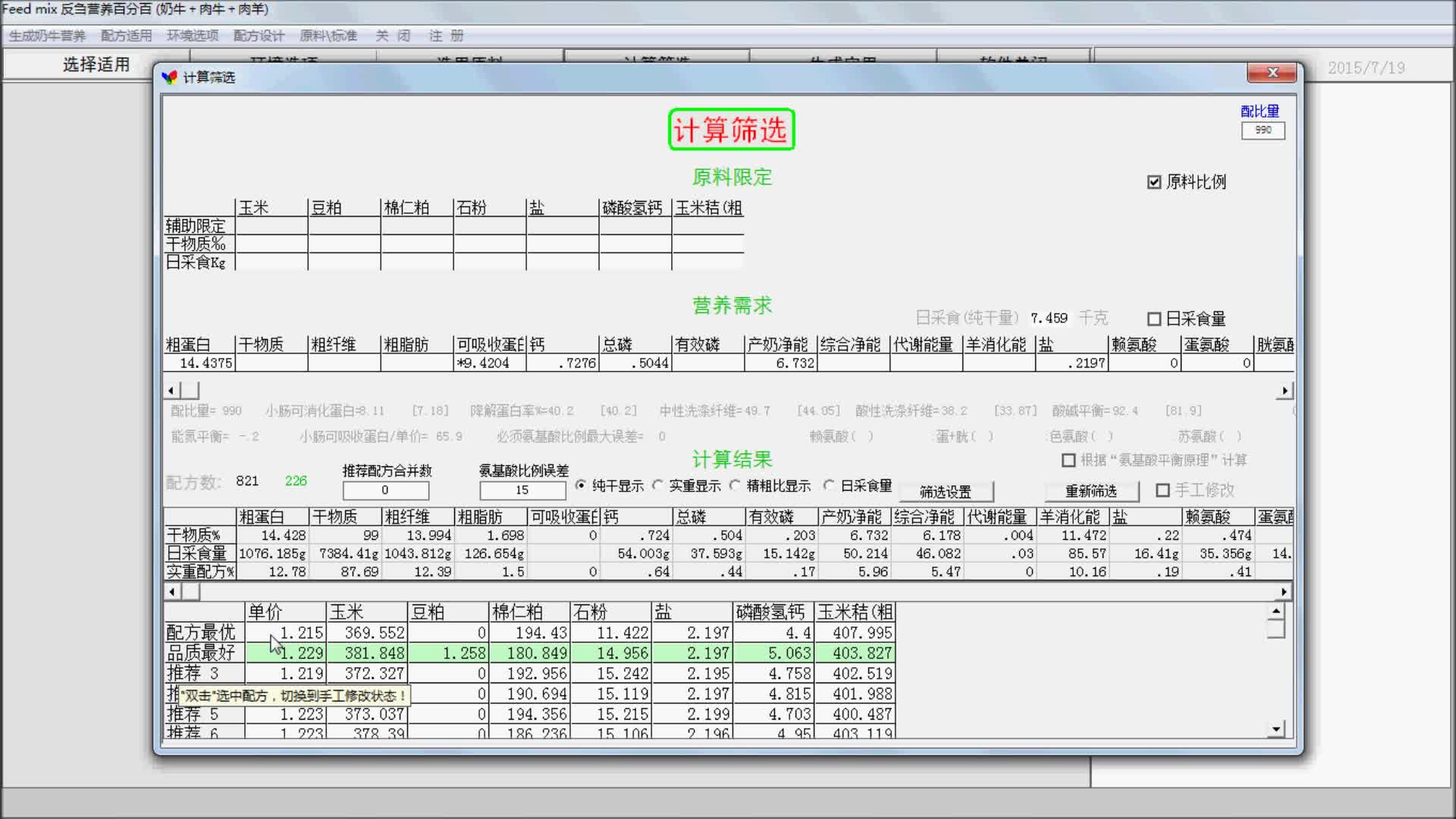Click right arrow of nutrition requirements scrollbar

coord(1284,391)
